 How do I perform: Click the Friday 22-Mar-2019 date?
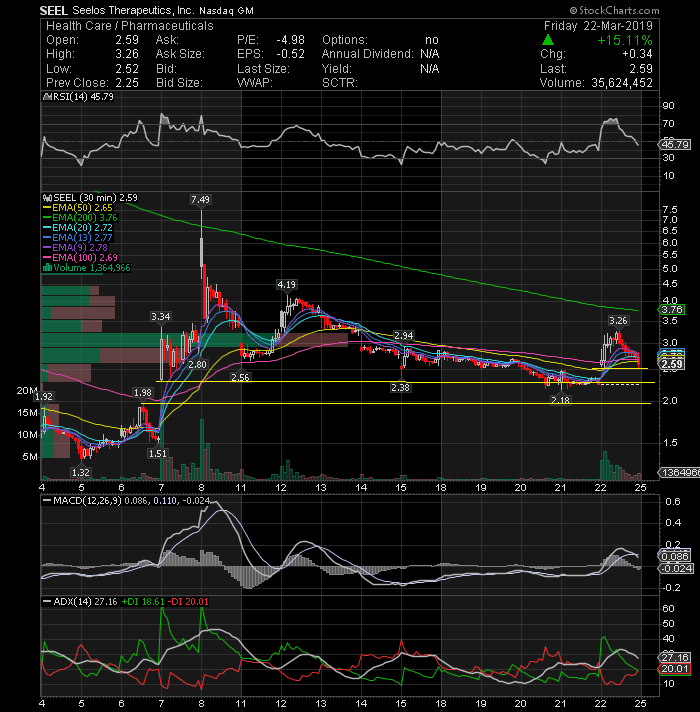tap(598, 26)
